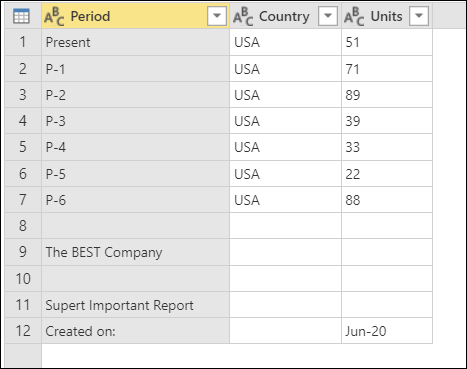Click the Units value 71
This screenshot has height=369, width=467.
387,69
